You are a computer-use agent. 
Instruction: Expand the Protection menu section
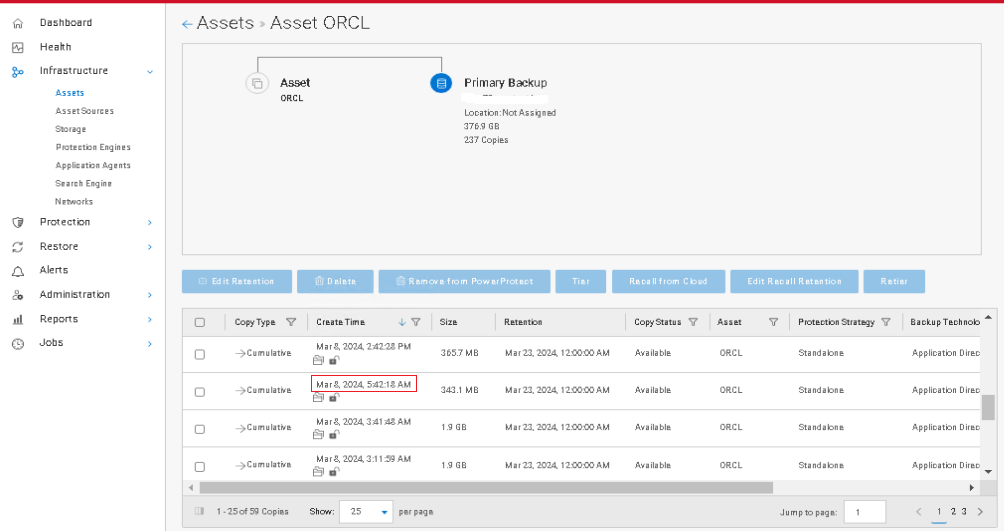pos(150,222)
